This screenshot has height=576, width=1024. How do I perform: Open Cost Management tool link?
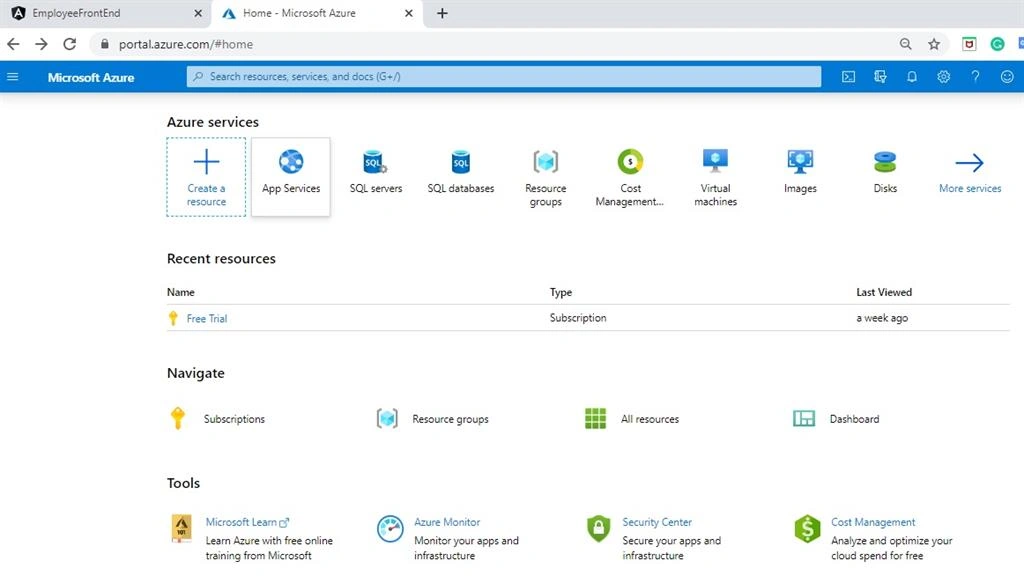click(x=872, y=522)
